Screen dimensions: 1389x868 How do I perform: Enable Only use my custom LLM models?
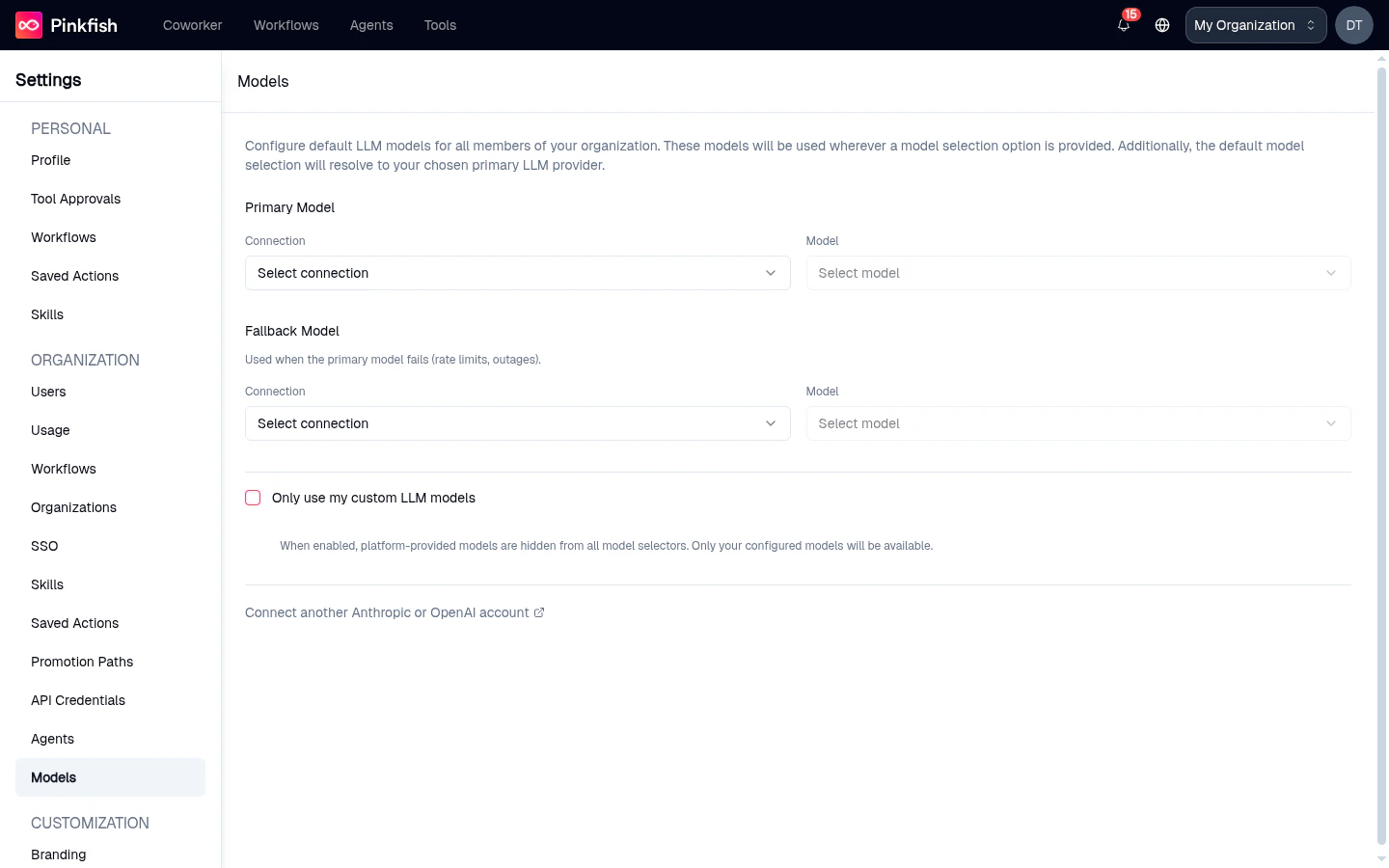(253, 498)
